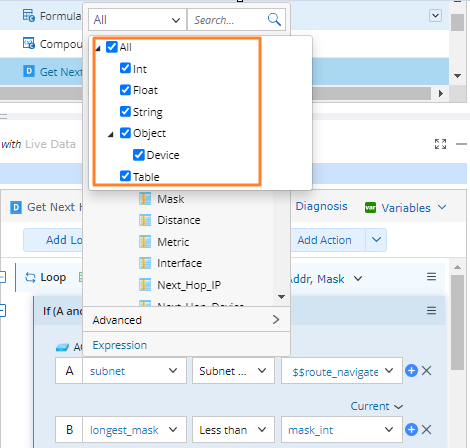The width and height of the screenshot is (470, 448).
Task: Click the Search input field
Action: 228,20
